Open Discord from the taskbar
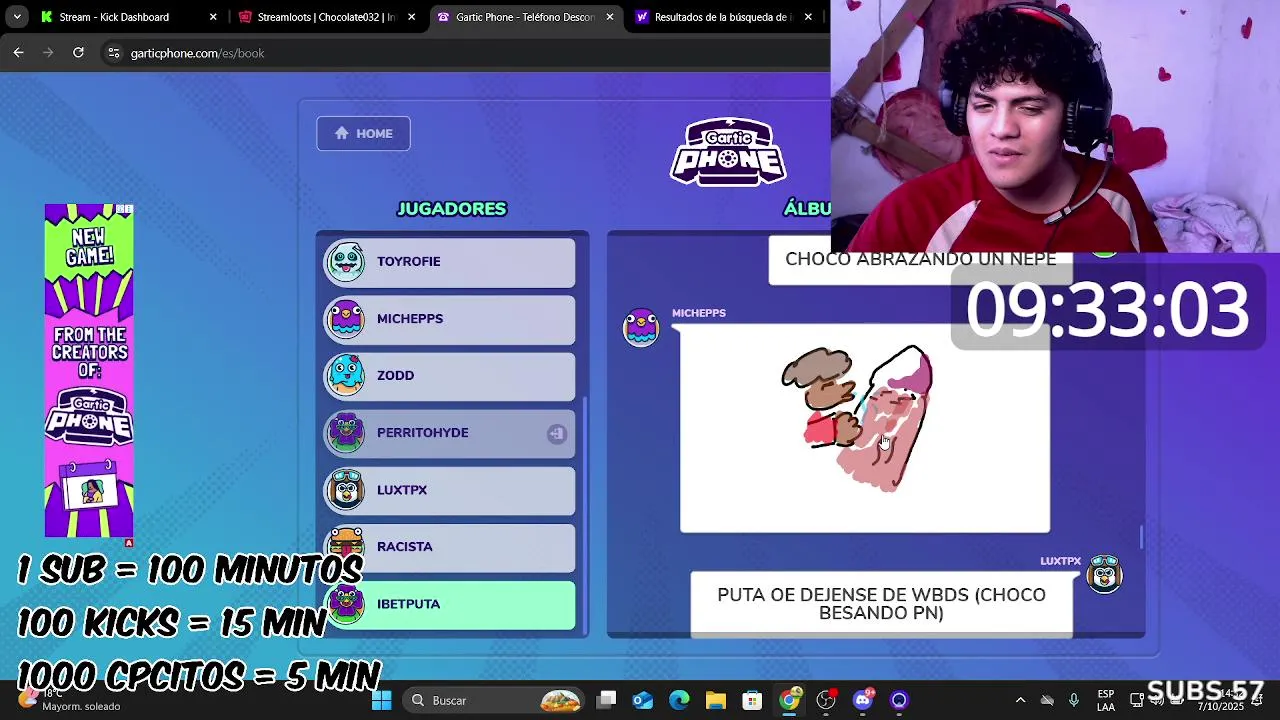 [863, 700]
